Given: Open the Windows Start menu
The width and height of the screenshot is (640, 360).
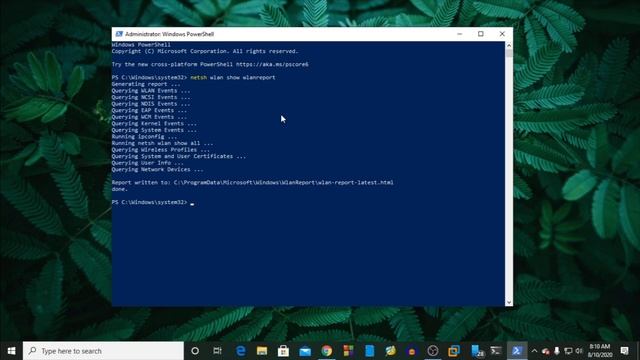Looking at the screenshot, I should tap(11, 351).
